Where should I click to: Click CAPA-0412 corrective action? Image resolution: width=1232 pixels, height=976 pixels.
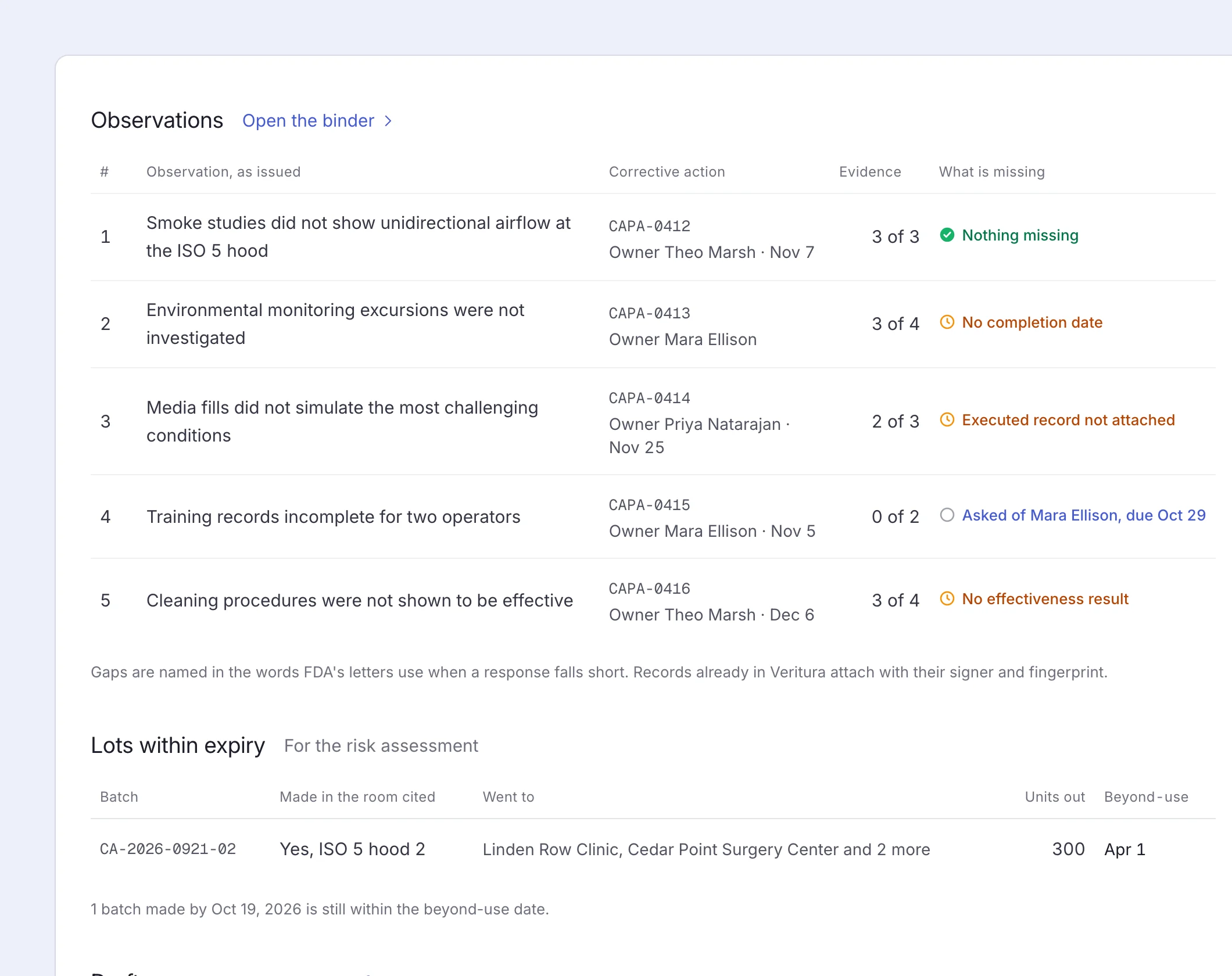click(650, 226)
